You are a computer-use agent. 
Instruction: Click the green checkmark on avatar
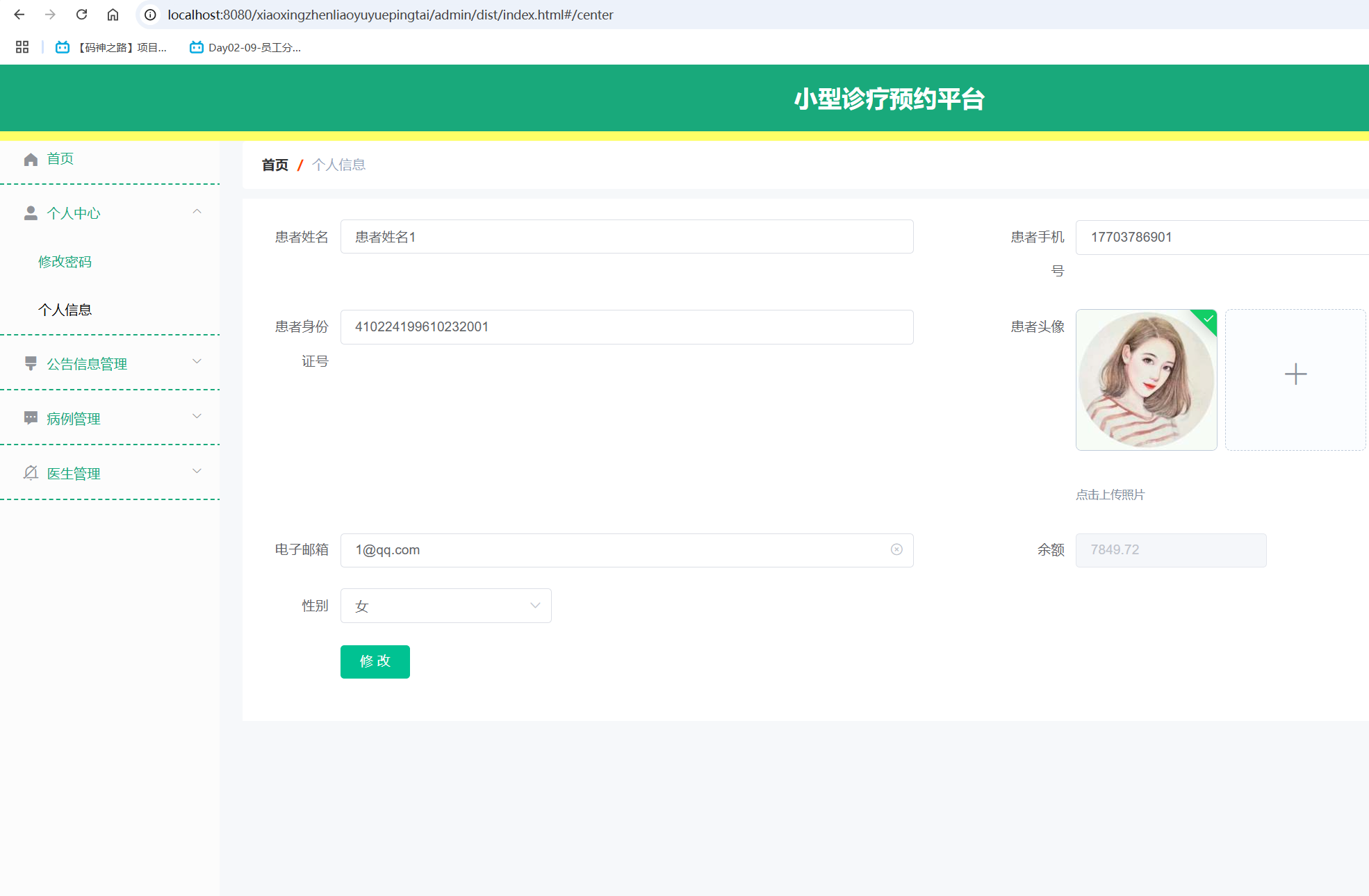[x=1208, y=318]
